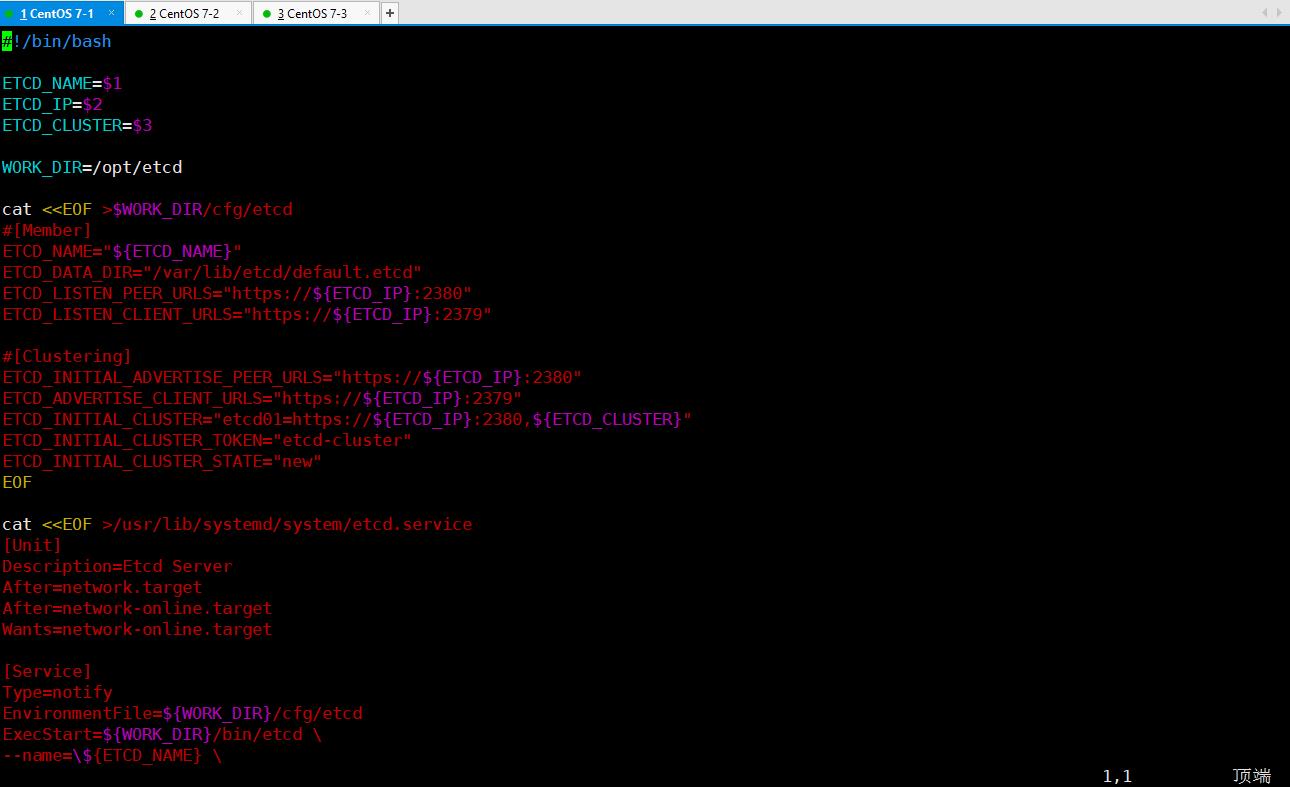Click the standalone EOF terminator line

point(17,482)
